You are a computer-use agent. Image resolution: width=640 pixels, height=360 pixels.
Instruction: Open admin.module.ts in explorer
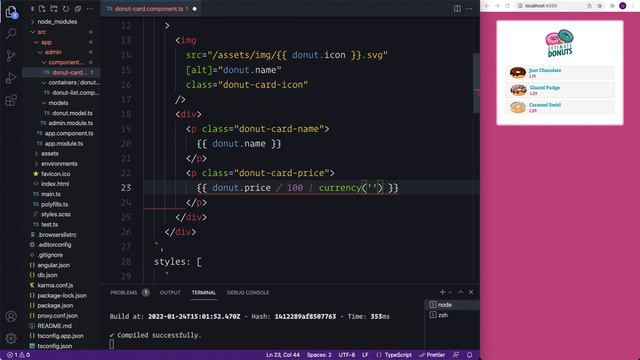pos(61,123)
